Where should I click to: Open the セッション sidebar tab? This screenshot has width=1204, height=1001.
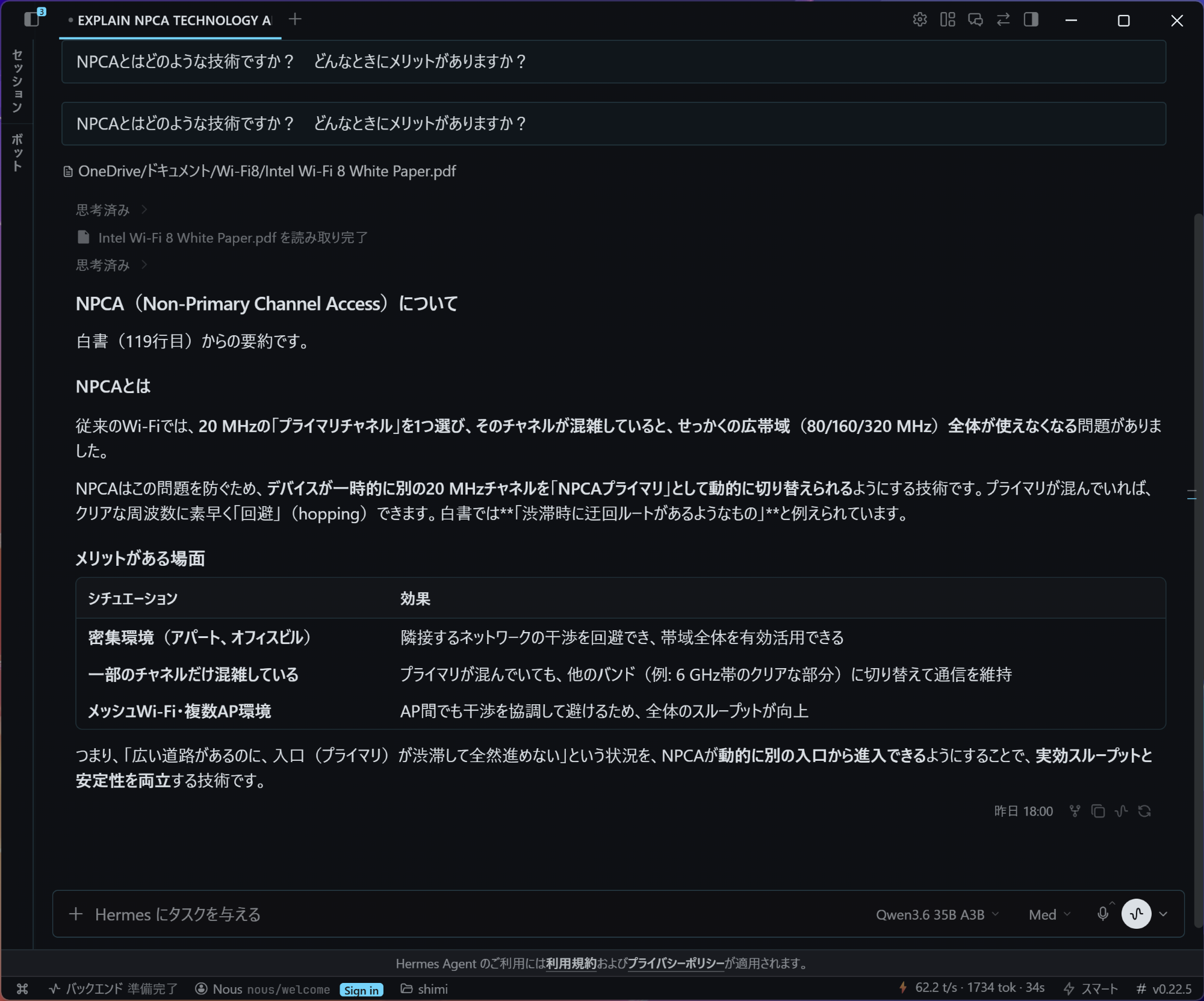17,81
